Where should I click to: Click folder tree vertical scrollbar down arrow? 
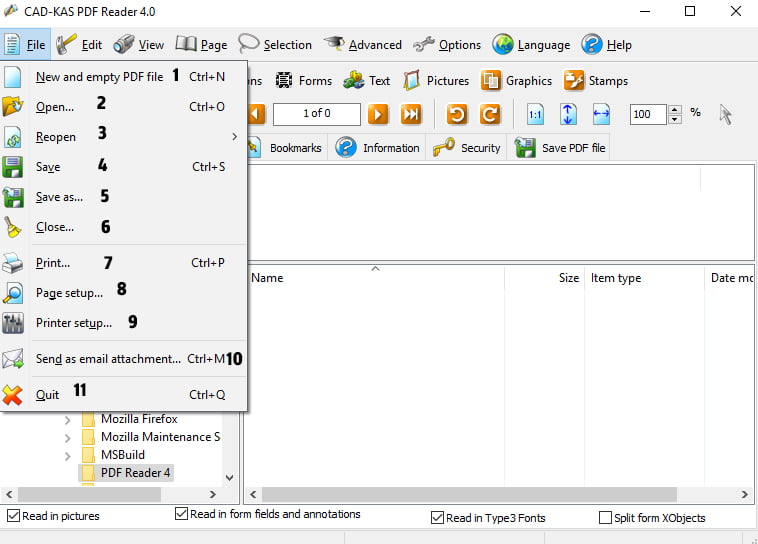230,478
